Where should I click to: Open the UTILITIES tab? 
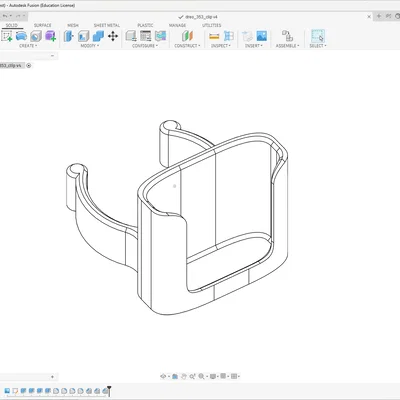212,25
